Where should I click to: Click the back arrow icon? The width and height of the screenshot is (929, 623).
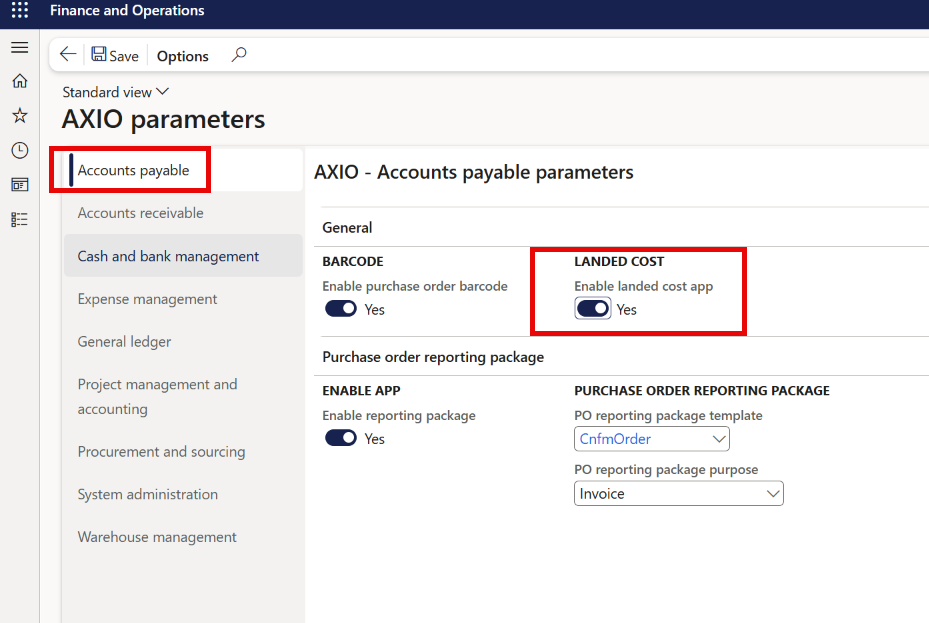coord(68,55)
